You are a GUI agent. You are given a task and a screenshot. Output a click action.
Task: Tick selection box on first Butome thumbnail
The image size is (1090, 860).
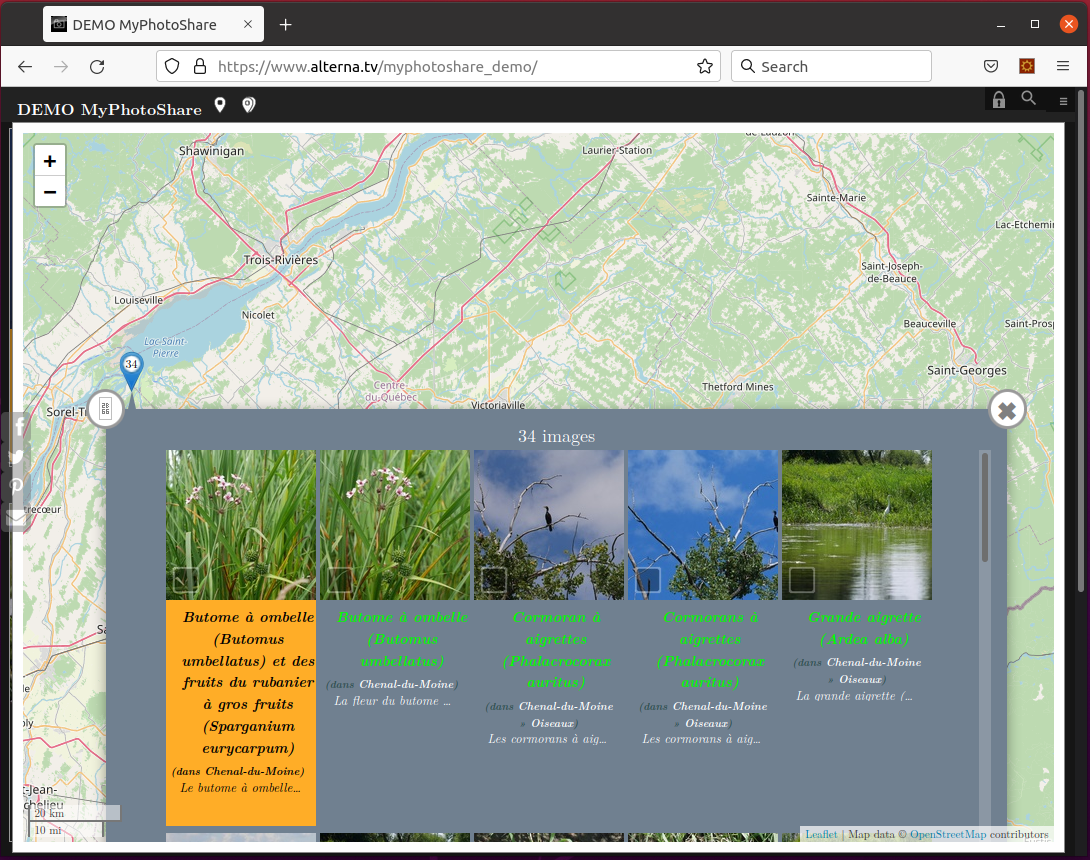click(x=186, y=580)
